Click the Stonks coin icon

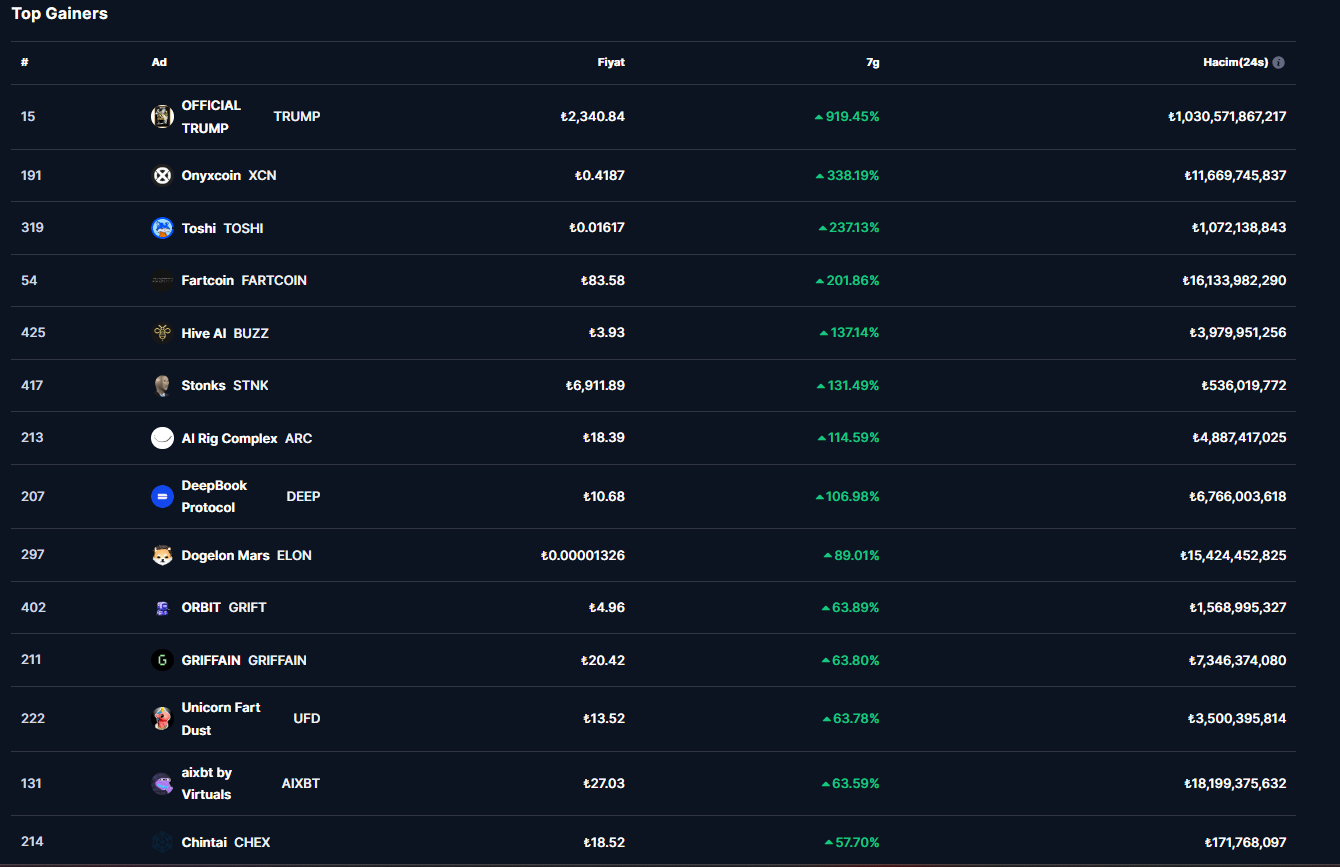tap(162, 386)
